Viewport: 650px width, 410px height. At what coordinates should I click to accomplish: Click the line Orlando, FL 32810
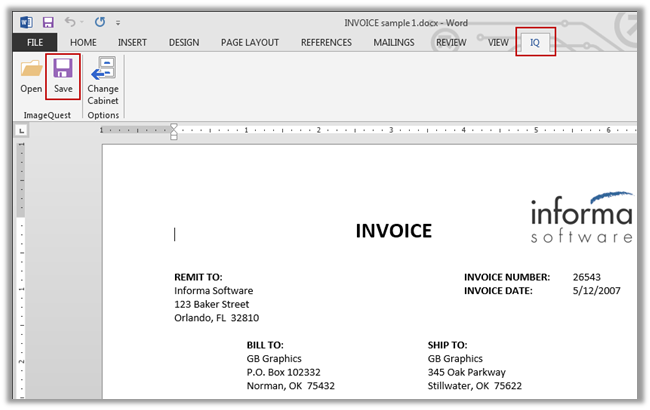coord(216,318)
